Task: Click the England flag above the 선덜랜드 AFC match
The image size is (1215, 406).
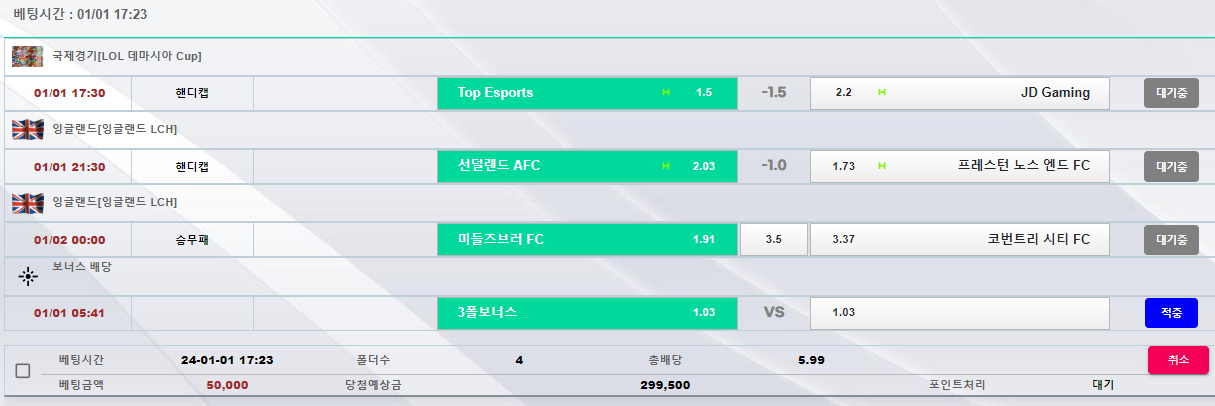Action: coord(27,129)
